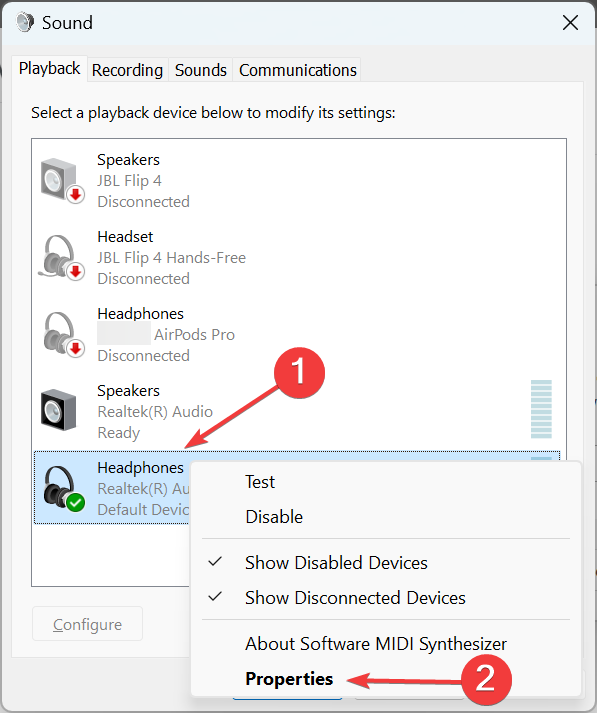This screenshot has height=713, width=597.
Task: Select the Realtek Speakers device icon
Action: (x=58, y=410)
